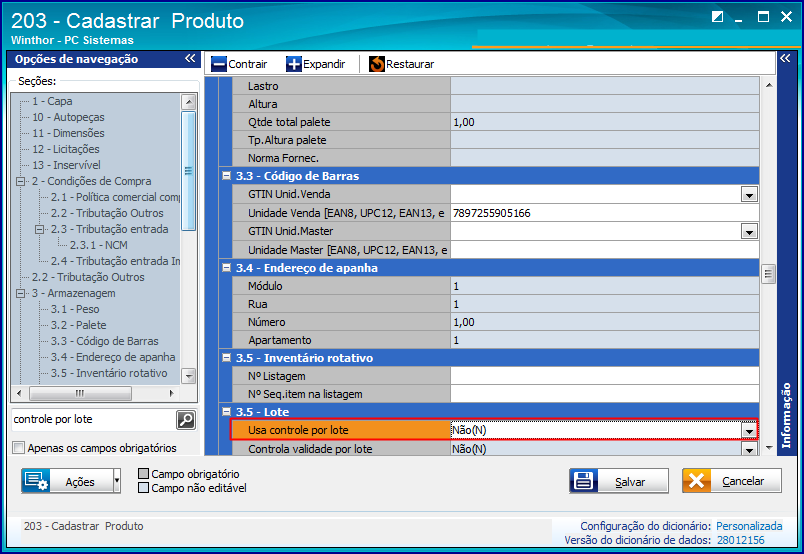Click the Contrair minus icon

(219, 64)
